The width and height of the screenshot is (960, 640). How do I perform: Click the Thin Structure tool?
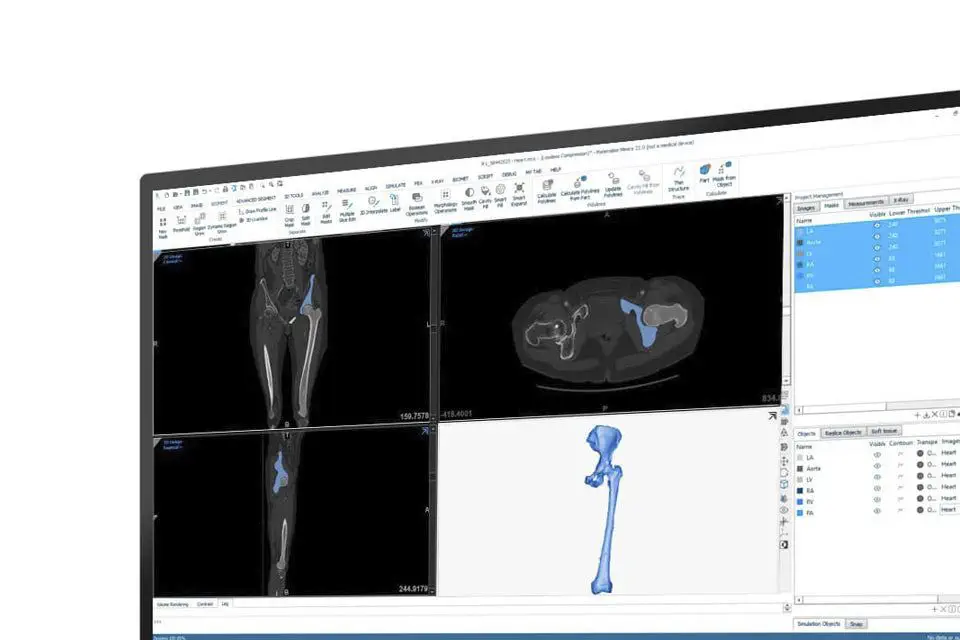point(679,173)
